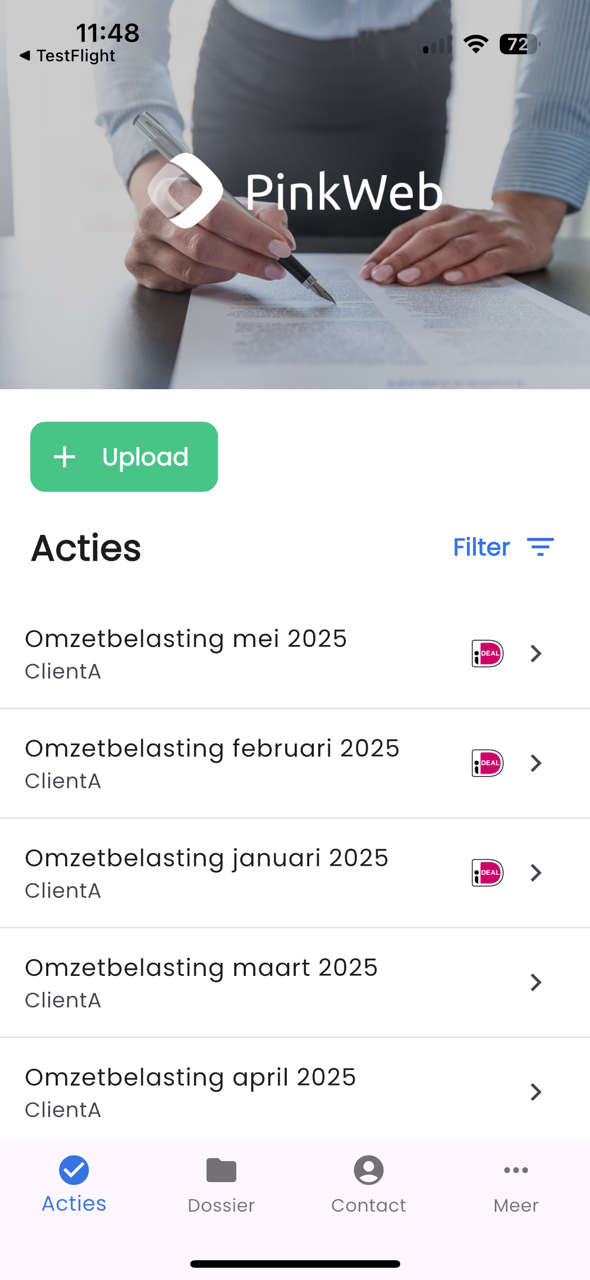This screenshot has width=590, height=1280.
Task: Switch to the Acties tab
Action: coord(74,1185)
